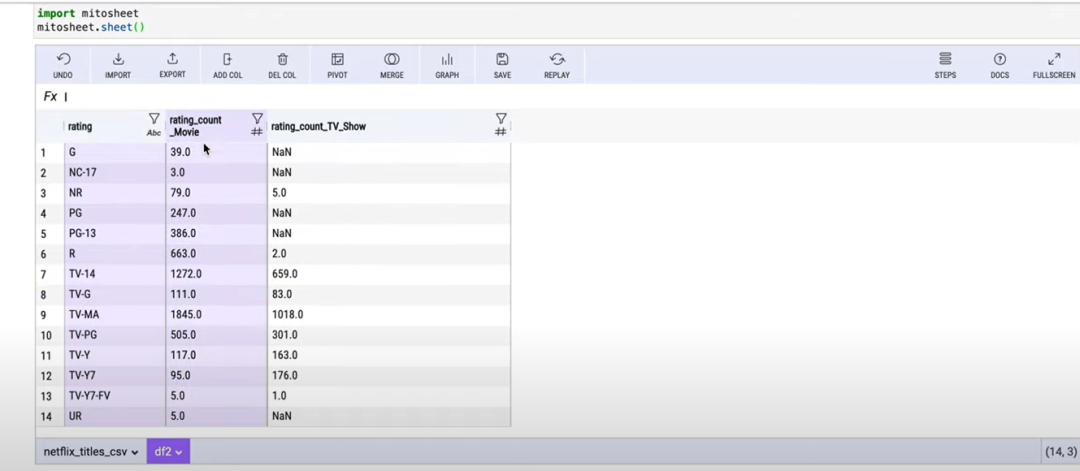Select TV show count cell 659.0

click(389, 274)
